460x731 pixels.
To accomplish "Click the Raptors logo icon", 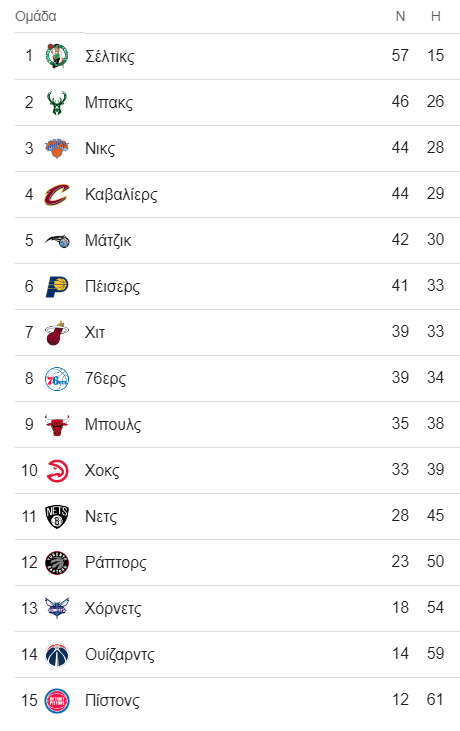I will click(x=57, y=563).
